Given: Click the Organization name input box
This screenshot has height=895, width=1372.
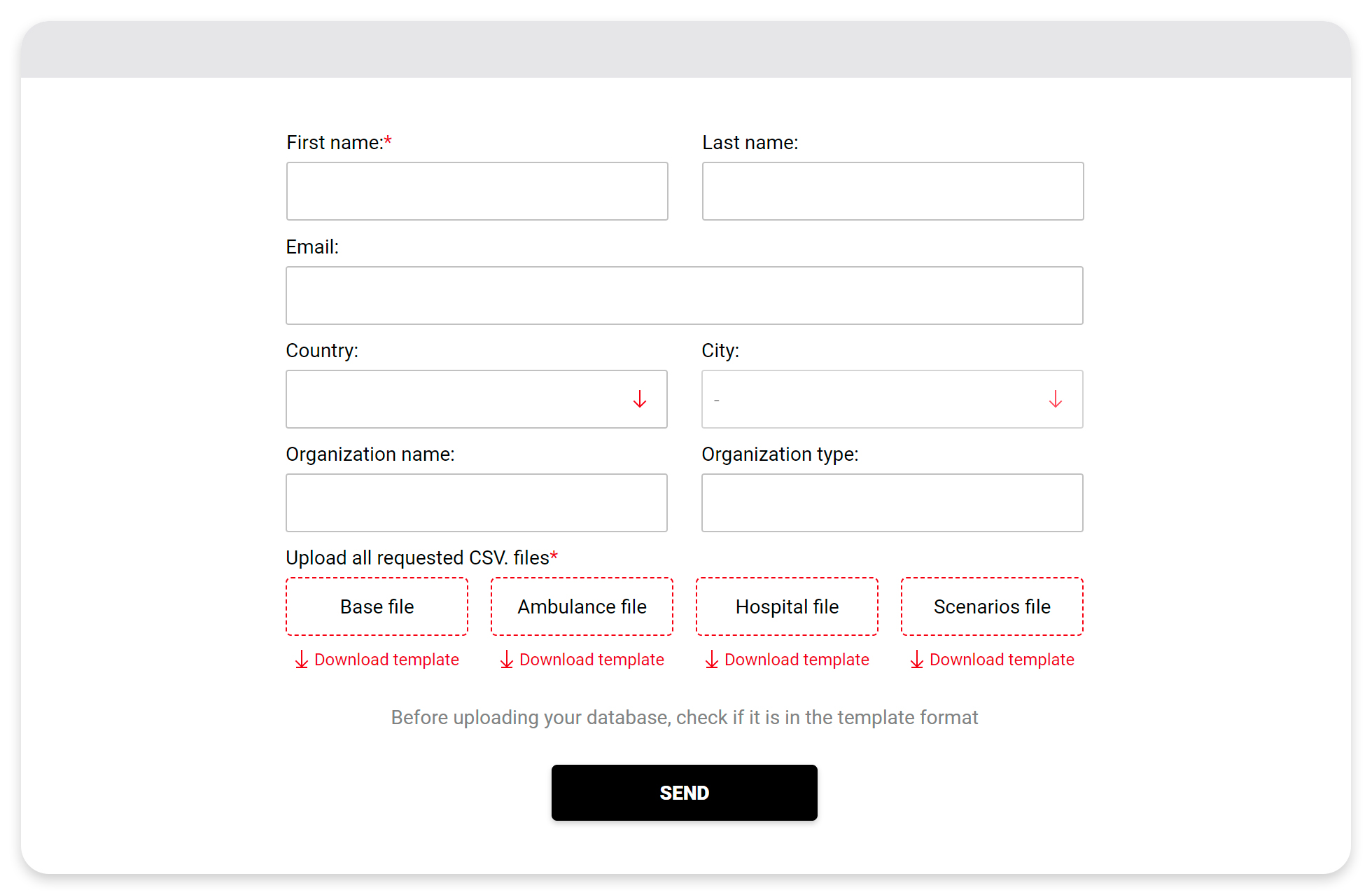Looking at the screenshot, I should coord(476,503).
